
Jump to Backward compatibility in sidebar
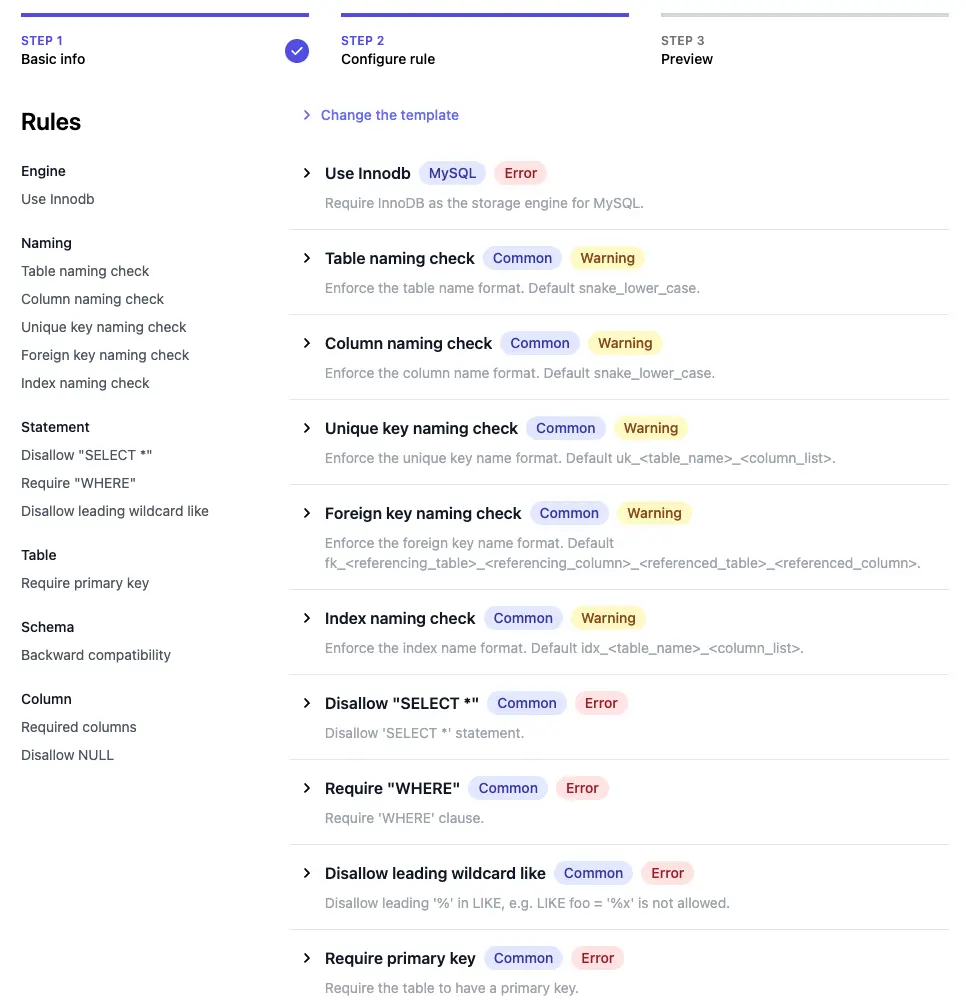96,655
